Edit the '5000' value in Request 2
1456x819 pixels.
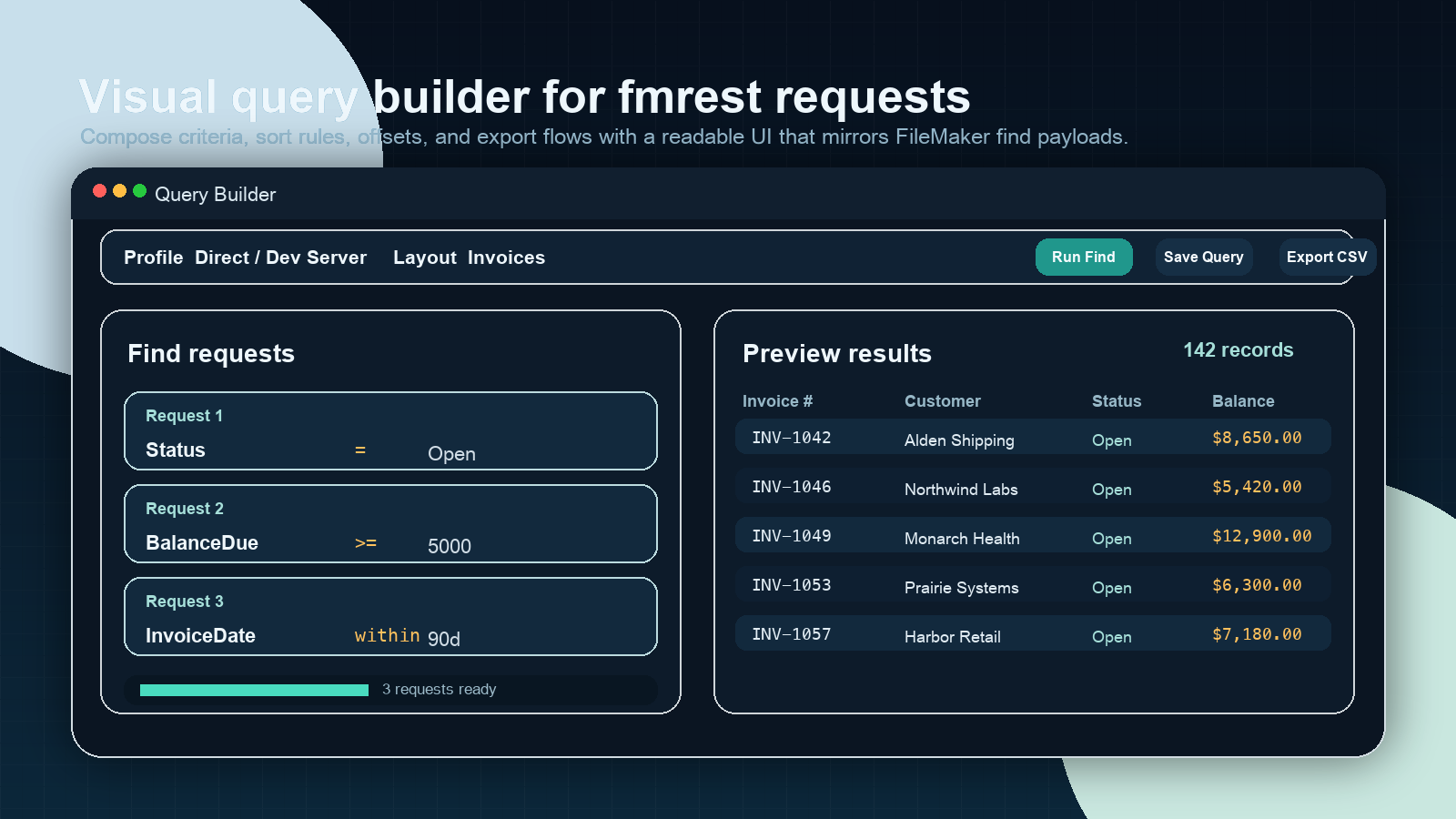450,546
